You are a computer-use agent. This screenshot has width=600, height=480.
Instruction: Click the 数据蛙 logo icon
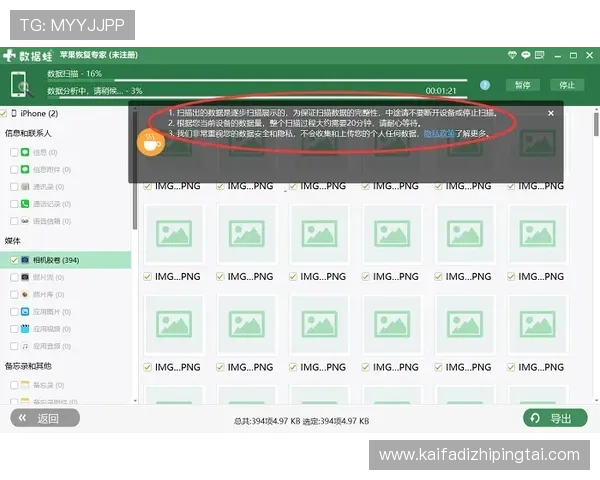click(9, 56)
